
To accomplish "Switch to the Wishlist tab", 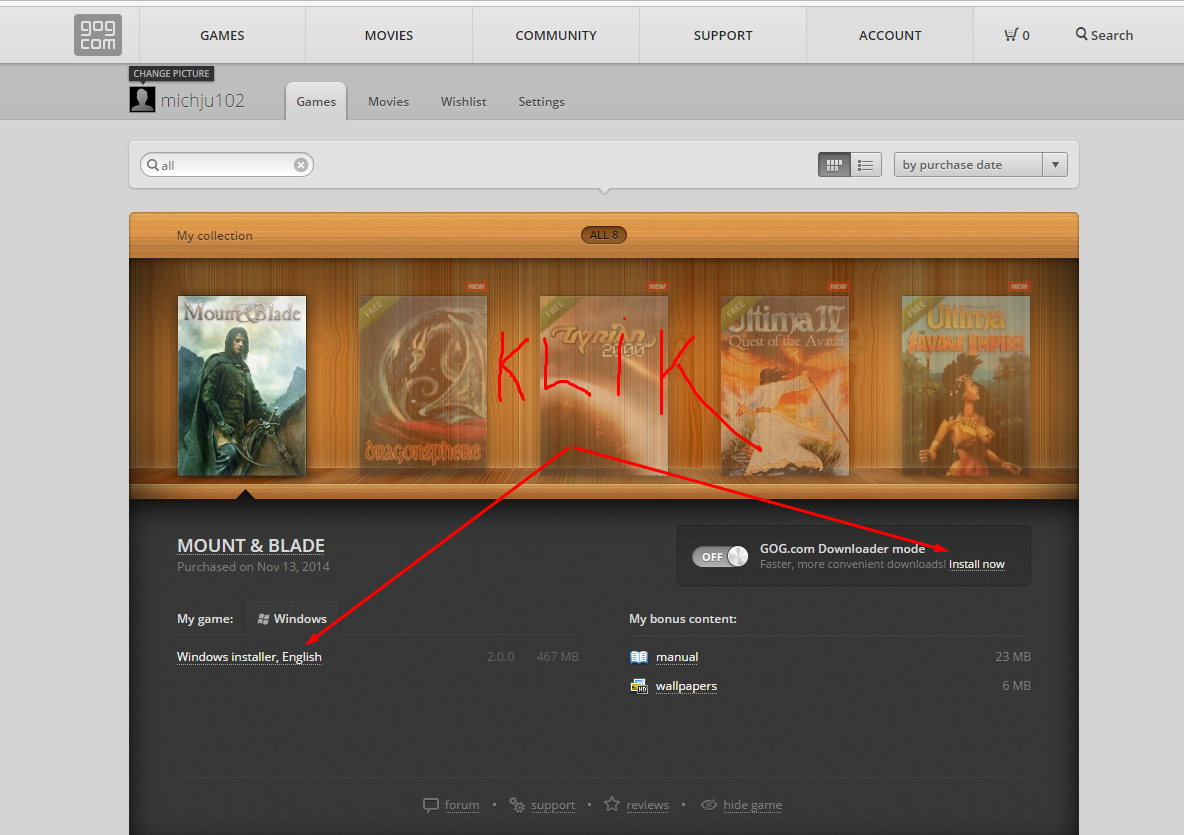I will (463, 101).
